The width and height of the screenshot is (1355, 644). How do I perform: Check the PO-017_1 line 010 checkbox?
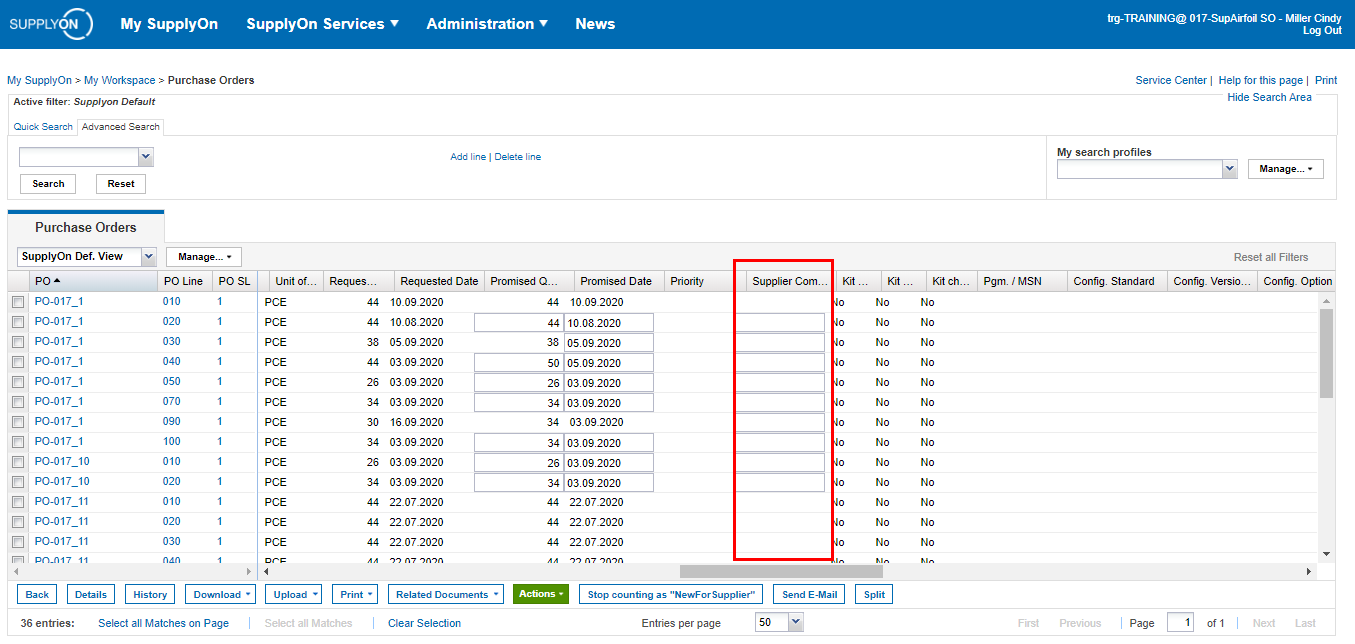pyautogui.click(x=18, y=302)
